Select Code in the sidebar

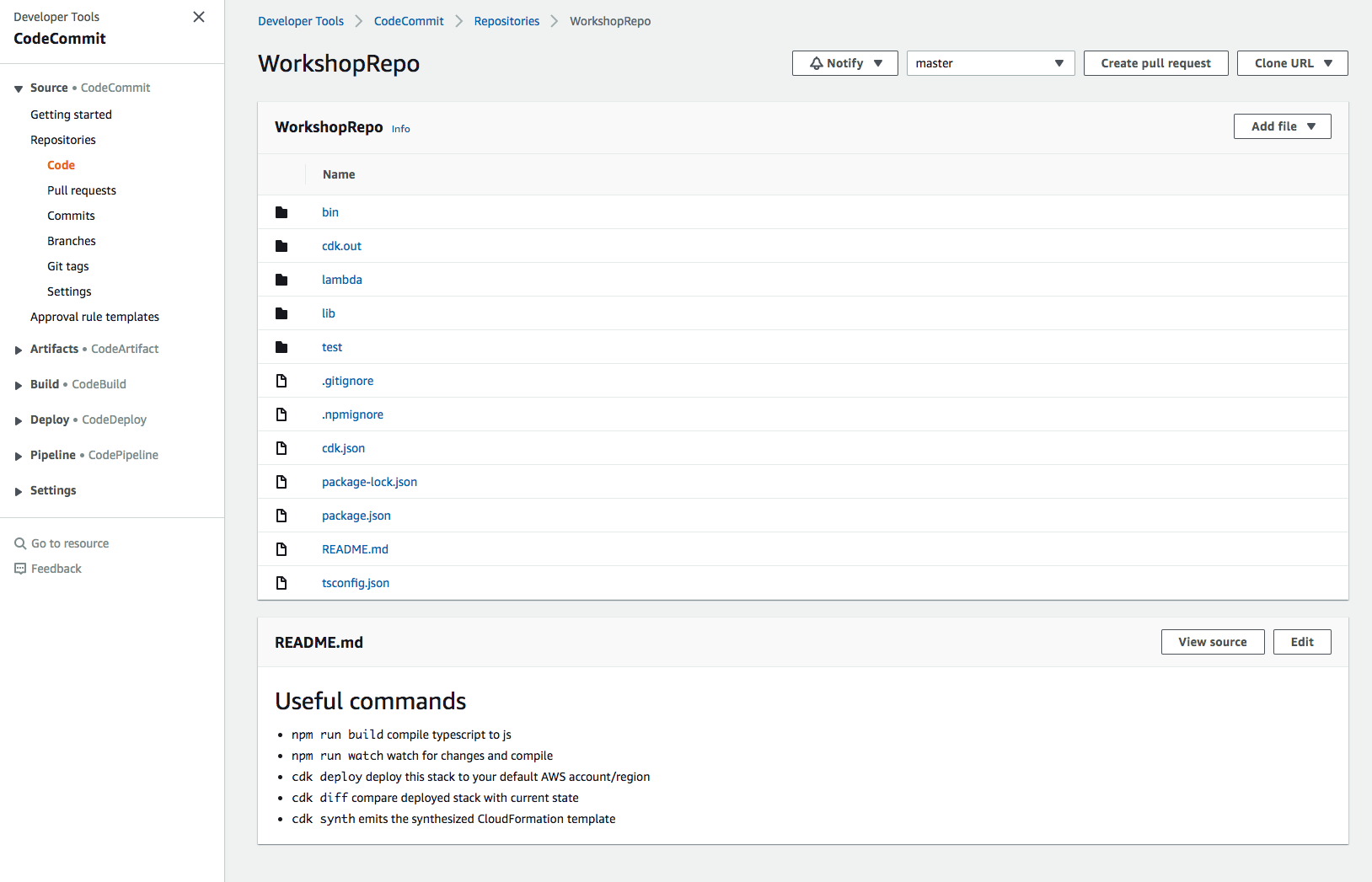[61, 165]
